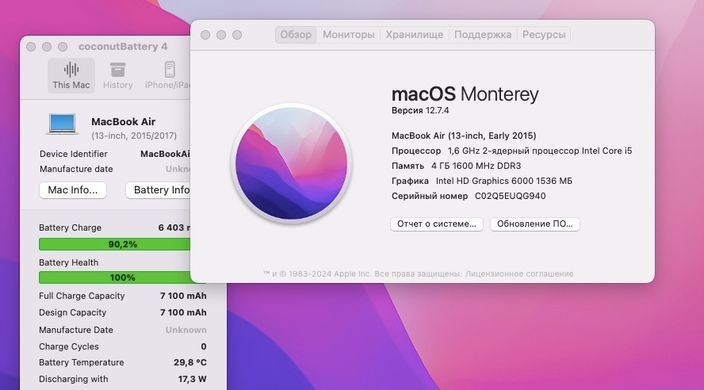Click Full Charge Capacity 7 100 mAh value
This screenshot has width=704, height=390.
(x=183, y=296)
